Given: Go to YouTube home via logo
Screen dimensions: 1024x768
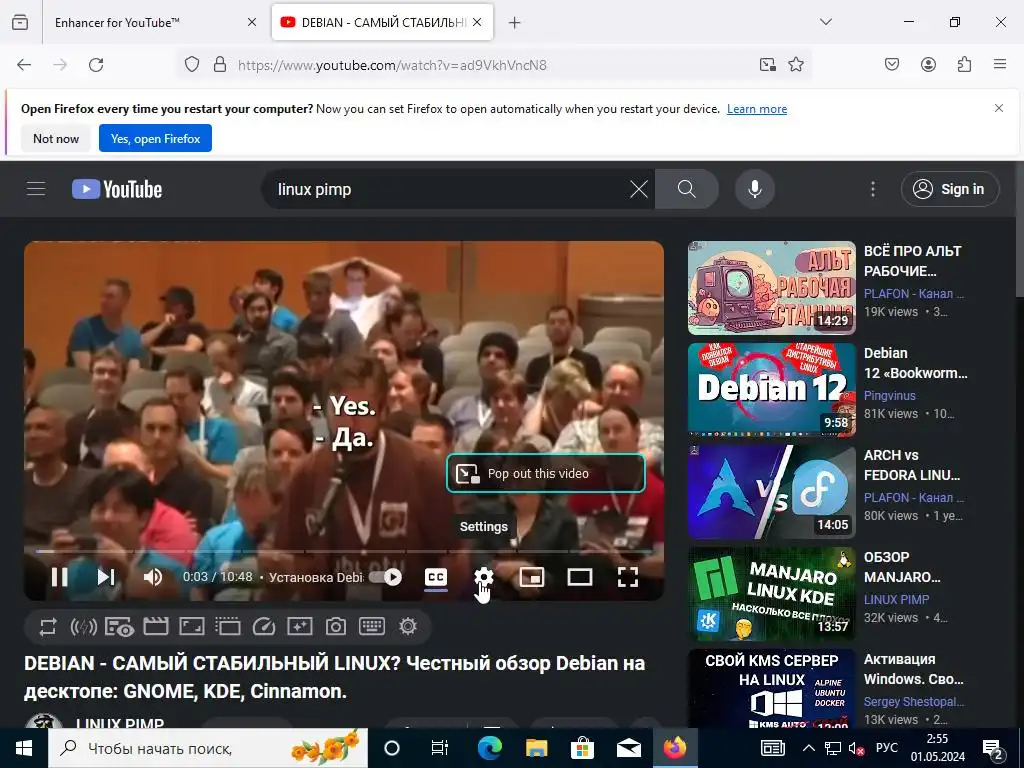Looking at the screenshot, I should pyautogui.click(x=117, y=189).
